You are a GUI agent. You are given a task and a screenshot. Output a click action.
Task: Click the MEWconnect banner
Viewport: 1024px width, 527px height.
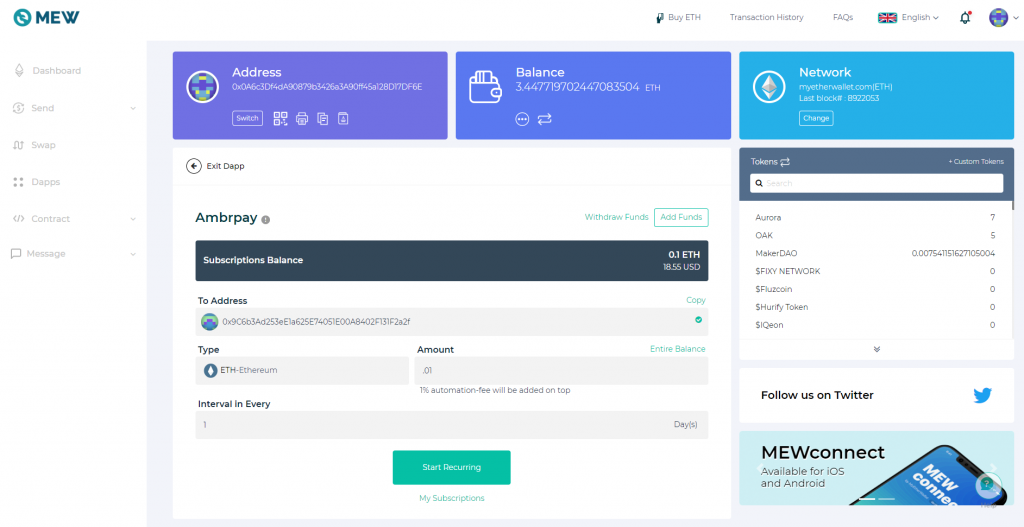click(876, 468)
